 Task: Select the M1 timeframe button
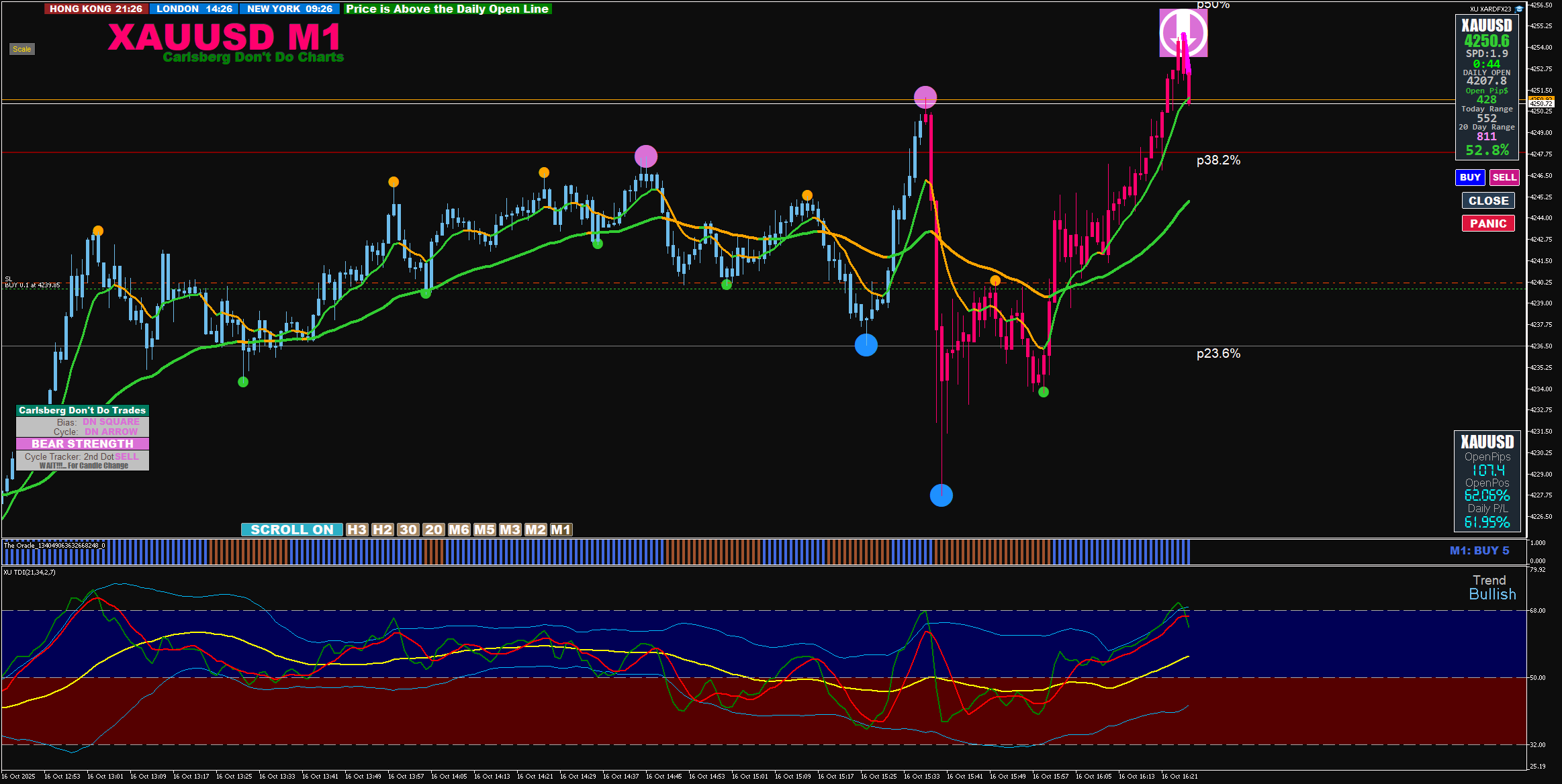click(x=561, y=530)
